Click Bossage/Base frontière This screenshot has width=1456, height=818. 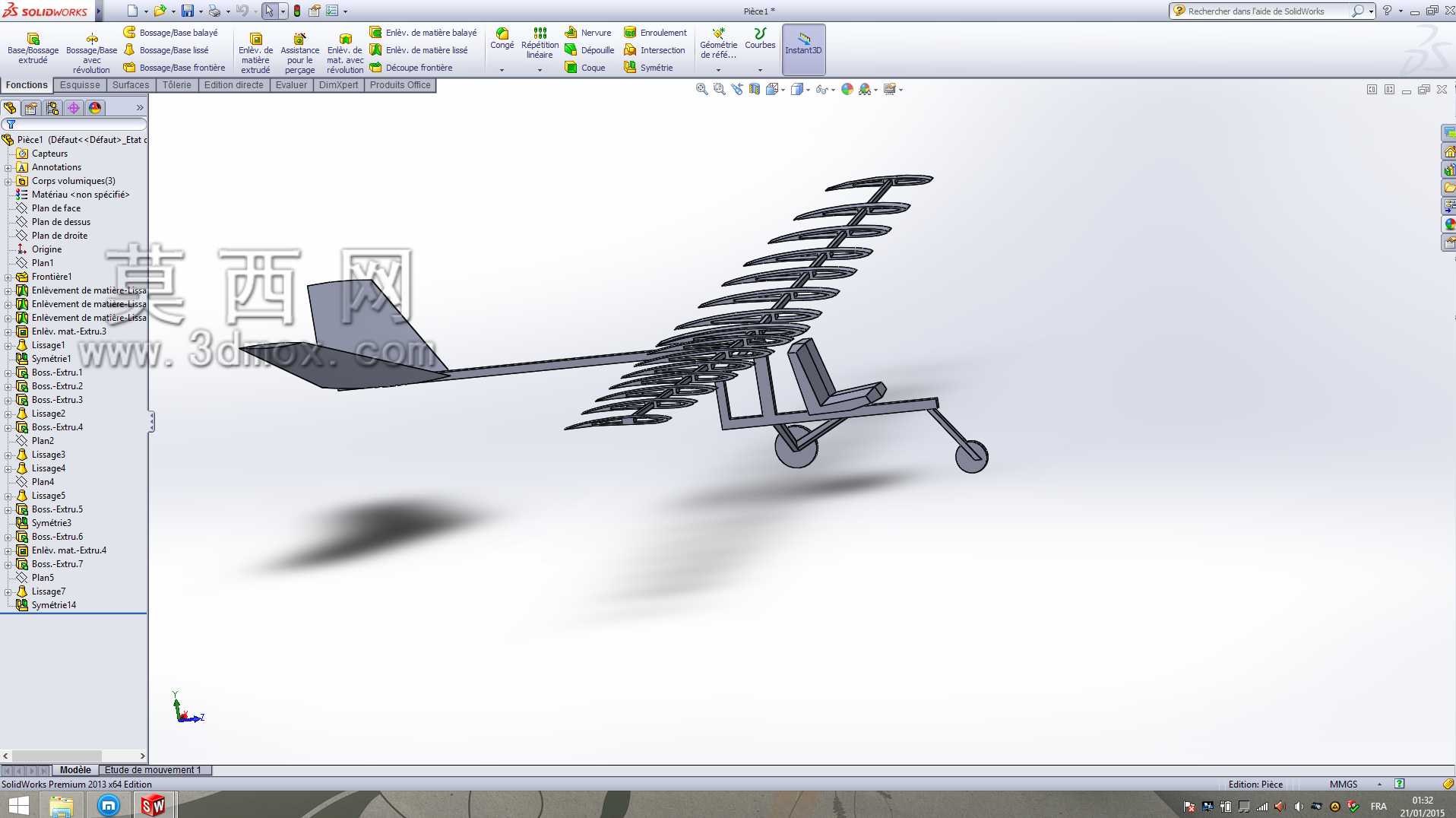pos(175,68)
